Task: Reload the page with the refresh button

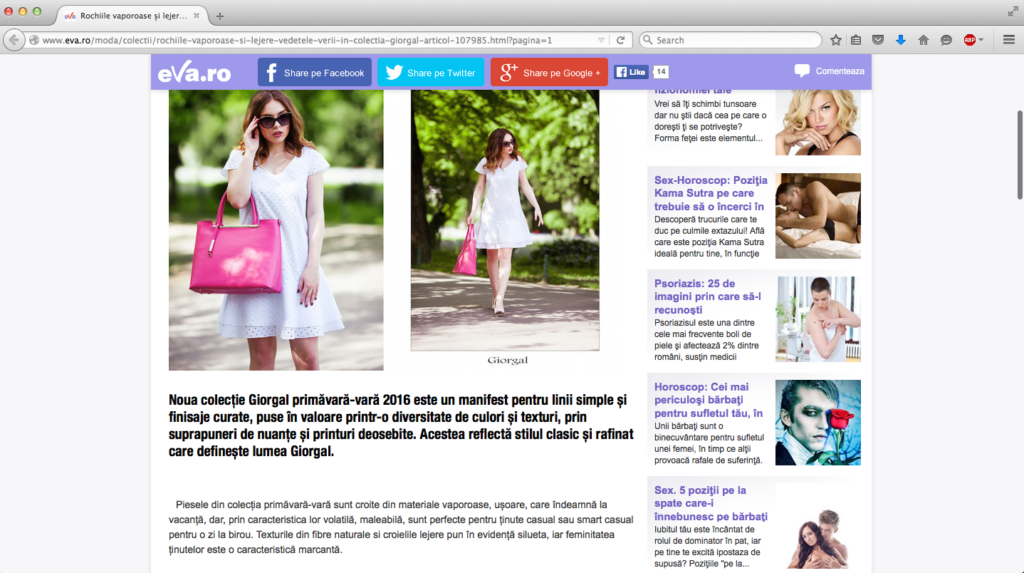Action: (x=621, y=40)
